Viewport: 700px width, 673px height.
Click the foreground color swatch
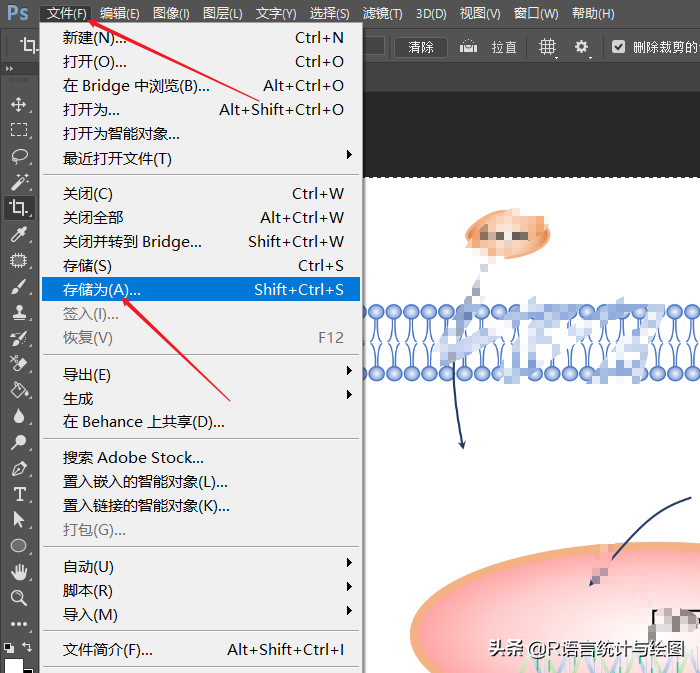point(13,665)
